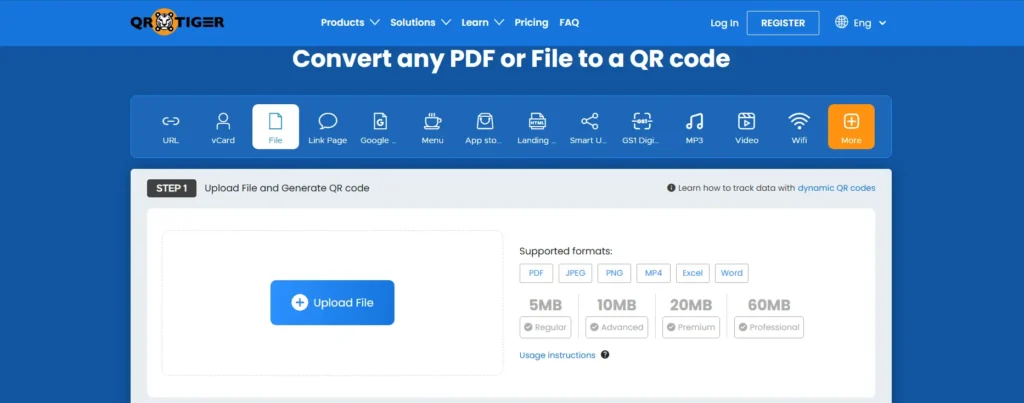Image resolution: width=1024 pixels, height=403 pixels.
Task: Click the Upload File button
Action: (x=332, y=302)
